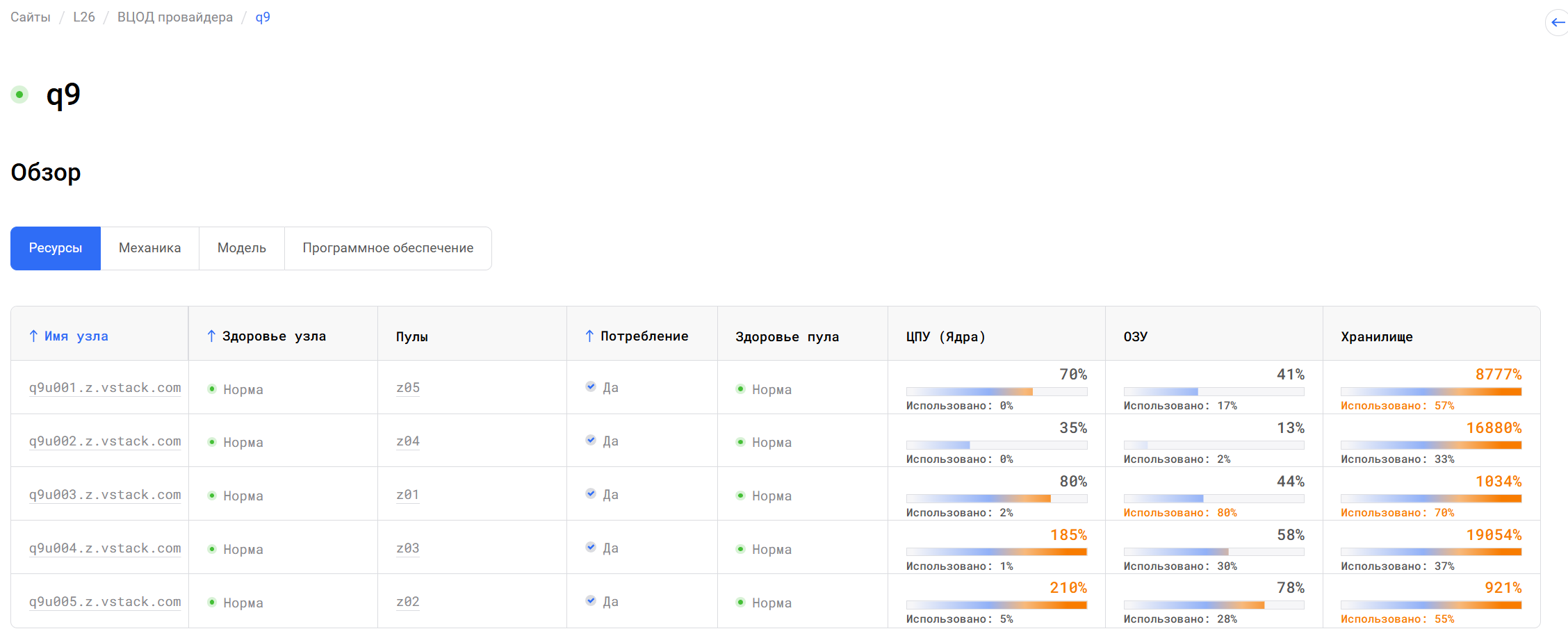This screenshot has height=638, width=1568.
Task: Toggle the Да checkmark for pool z02
Action: [x=591, y=601]
